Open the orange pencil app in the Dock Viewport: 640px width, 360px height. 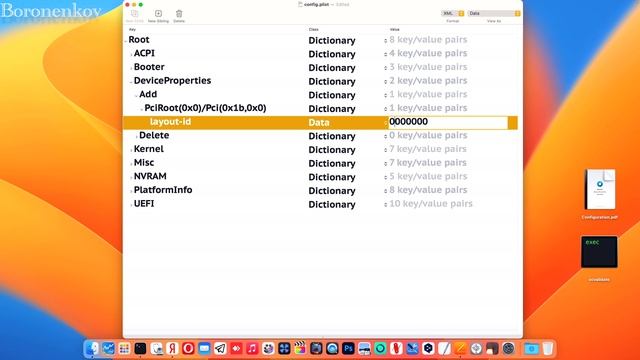(x=460, y=348)
